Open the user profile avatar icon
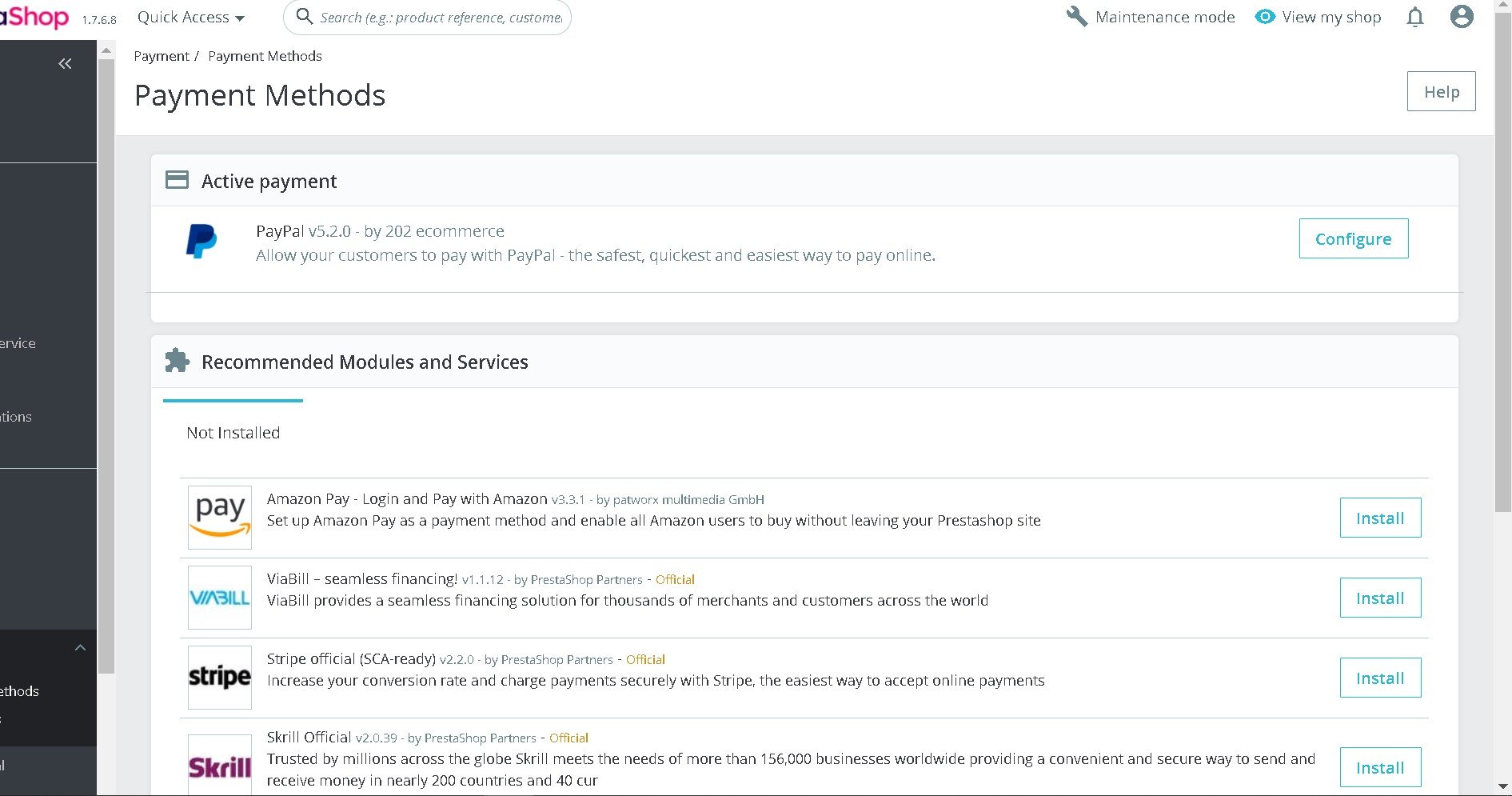The width and height of the screenshot is (1512, 796). pyautogui.click(x=1461, y=17)
